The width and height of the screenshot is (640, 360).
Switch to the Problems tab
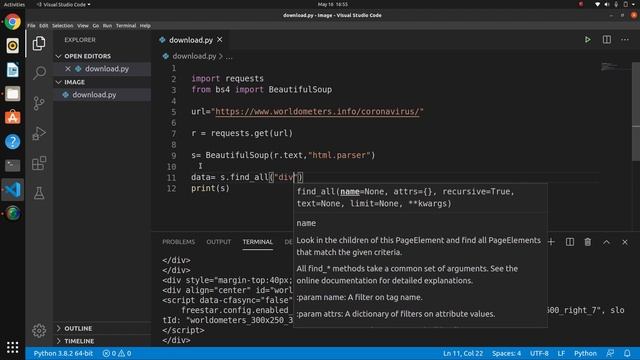tap(178, 242)
